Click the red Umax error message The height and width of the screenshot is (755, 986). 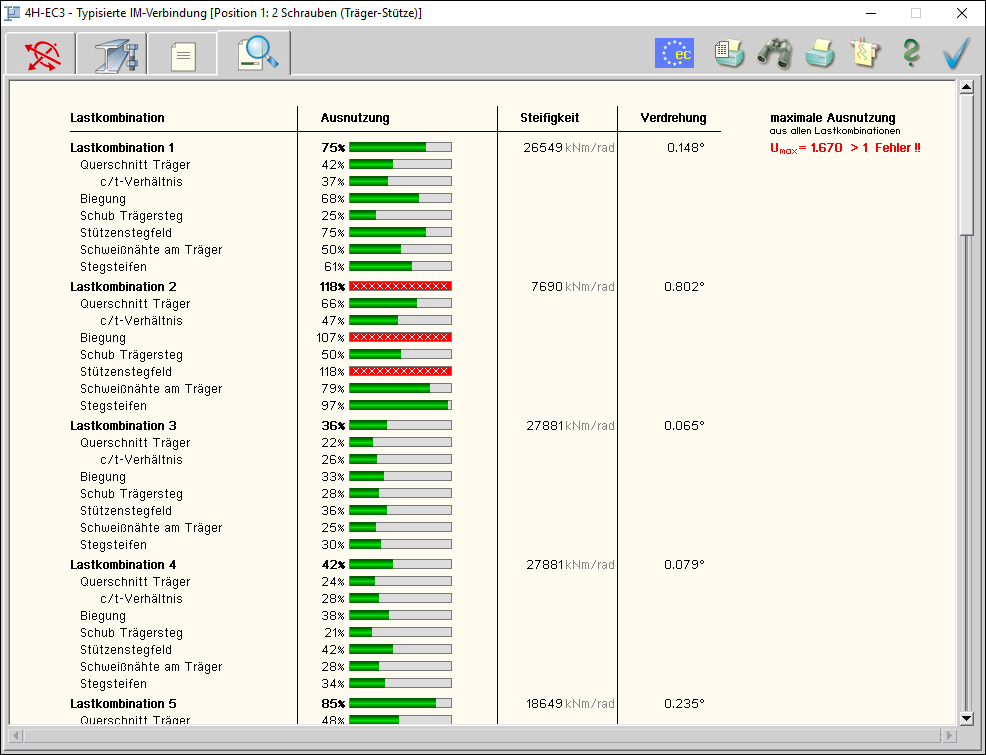coord(844,148)
